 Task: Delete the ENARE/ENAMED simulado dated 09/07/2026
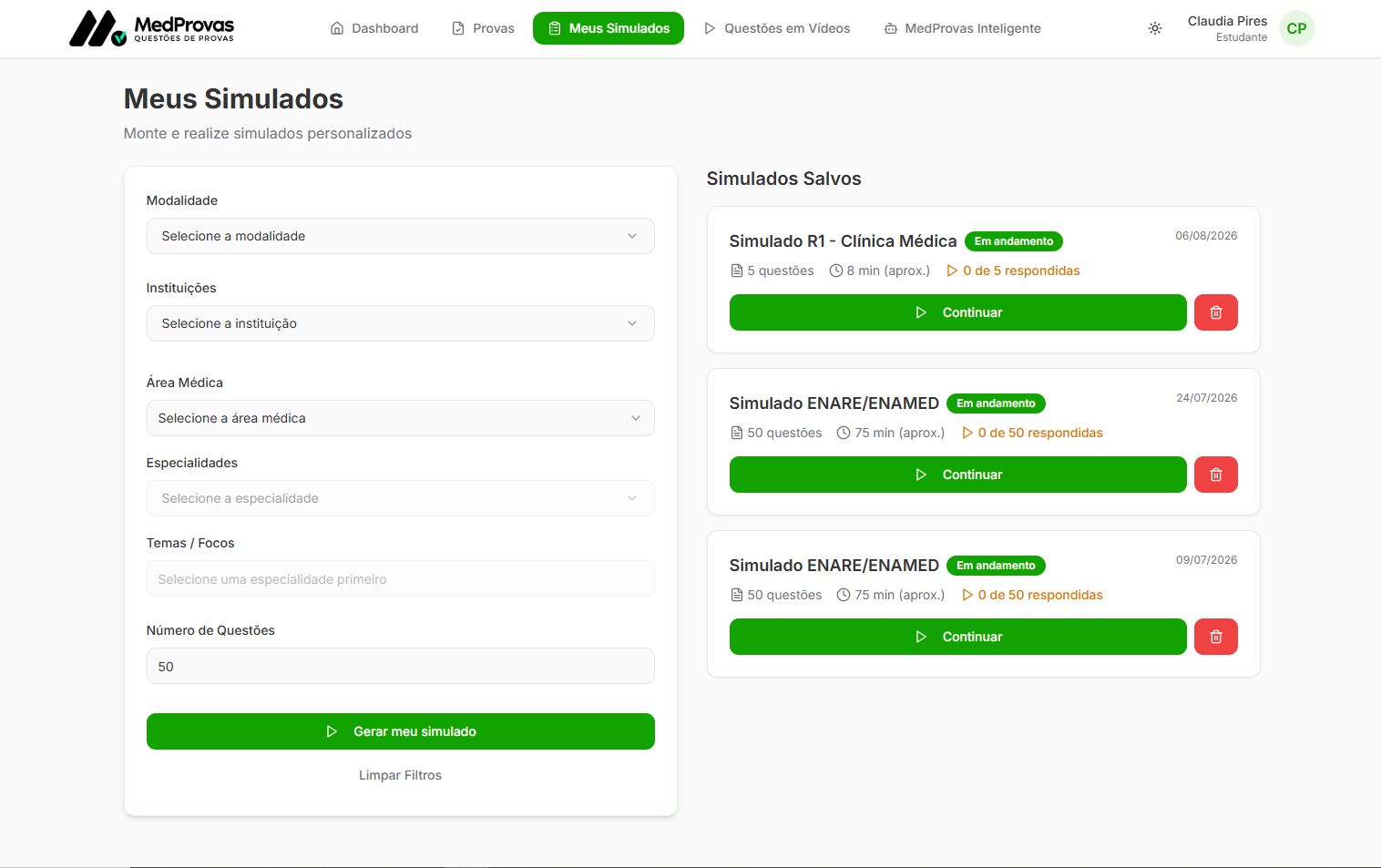click(1215, 637)
